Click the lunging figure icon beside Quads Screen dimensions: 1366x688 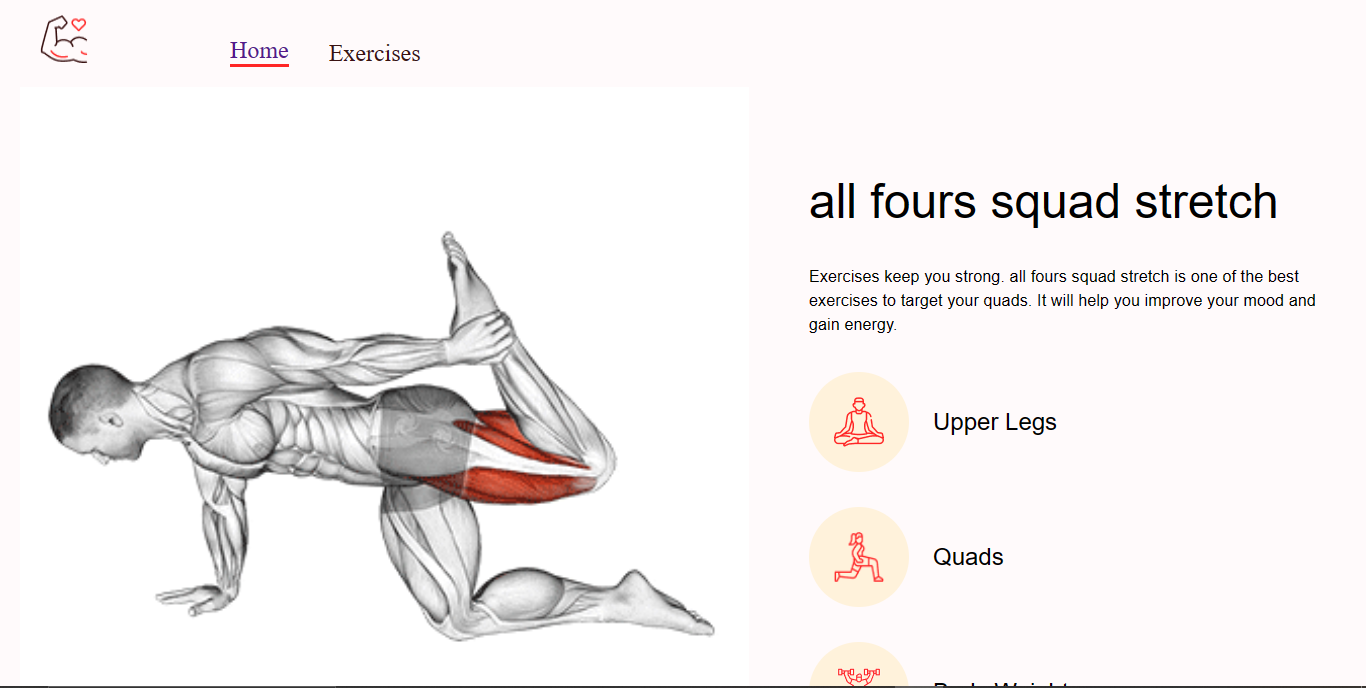[858, 557]
